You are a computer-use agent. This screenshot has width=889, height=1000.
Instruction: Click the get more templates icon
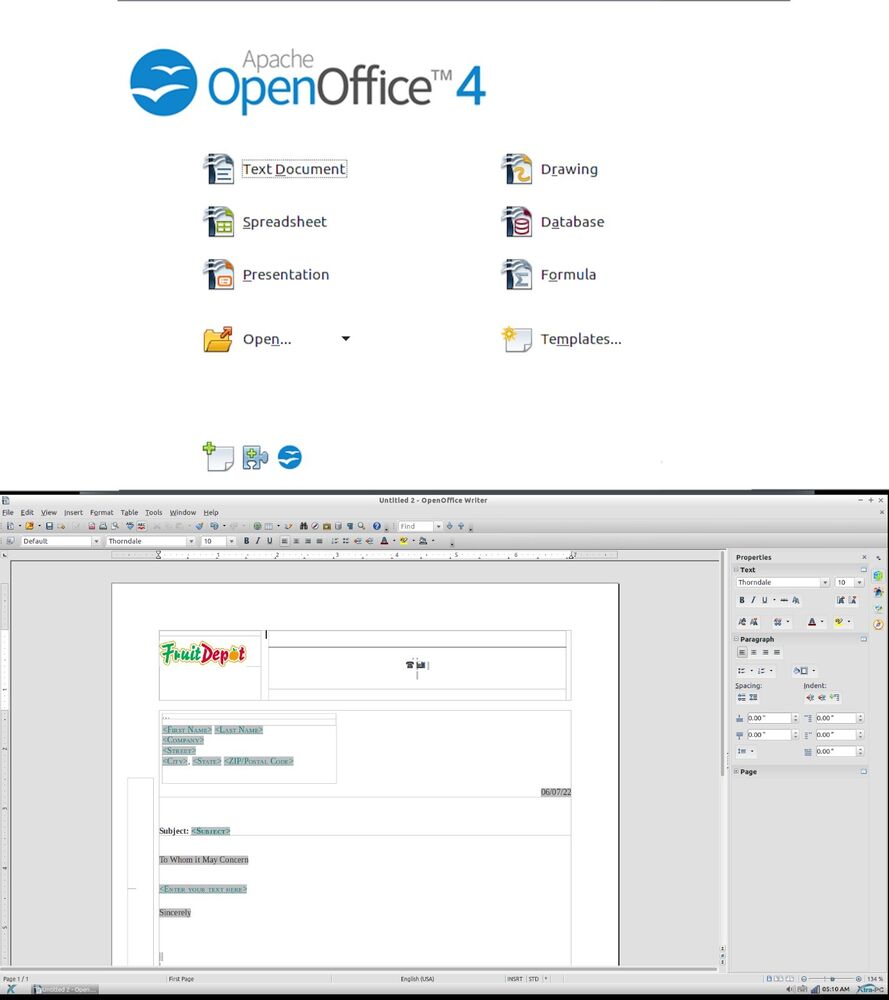coord(218,457)
